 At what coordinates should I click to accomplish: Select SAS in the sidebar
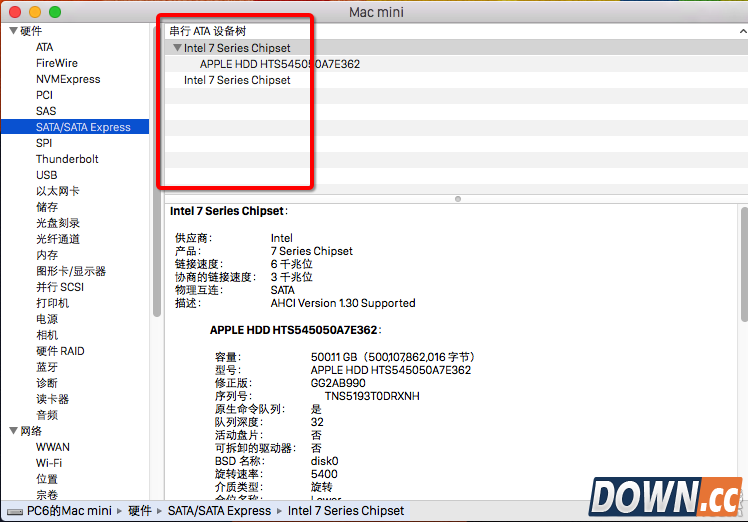46,111
